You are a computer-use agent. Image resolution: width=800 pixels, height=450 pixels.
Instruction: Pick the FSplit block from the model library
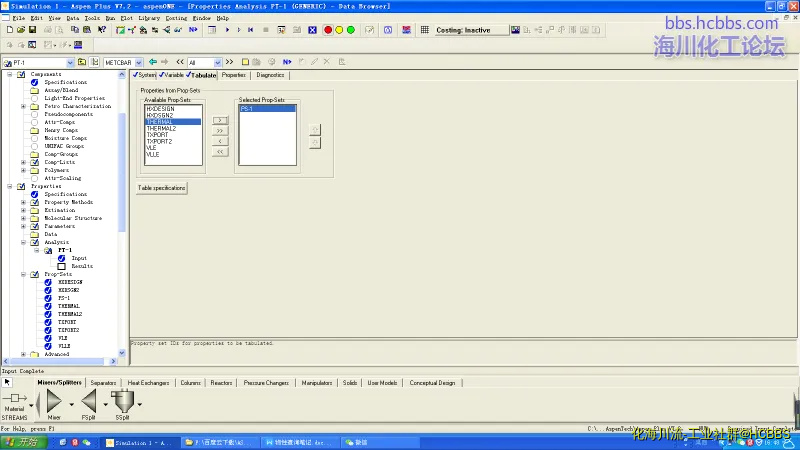tap(89, 403)
